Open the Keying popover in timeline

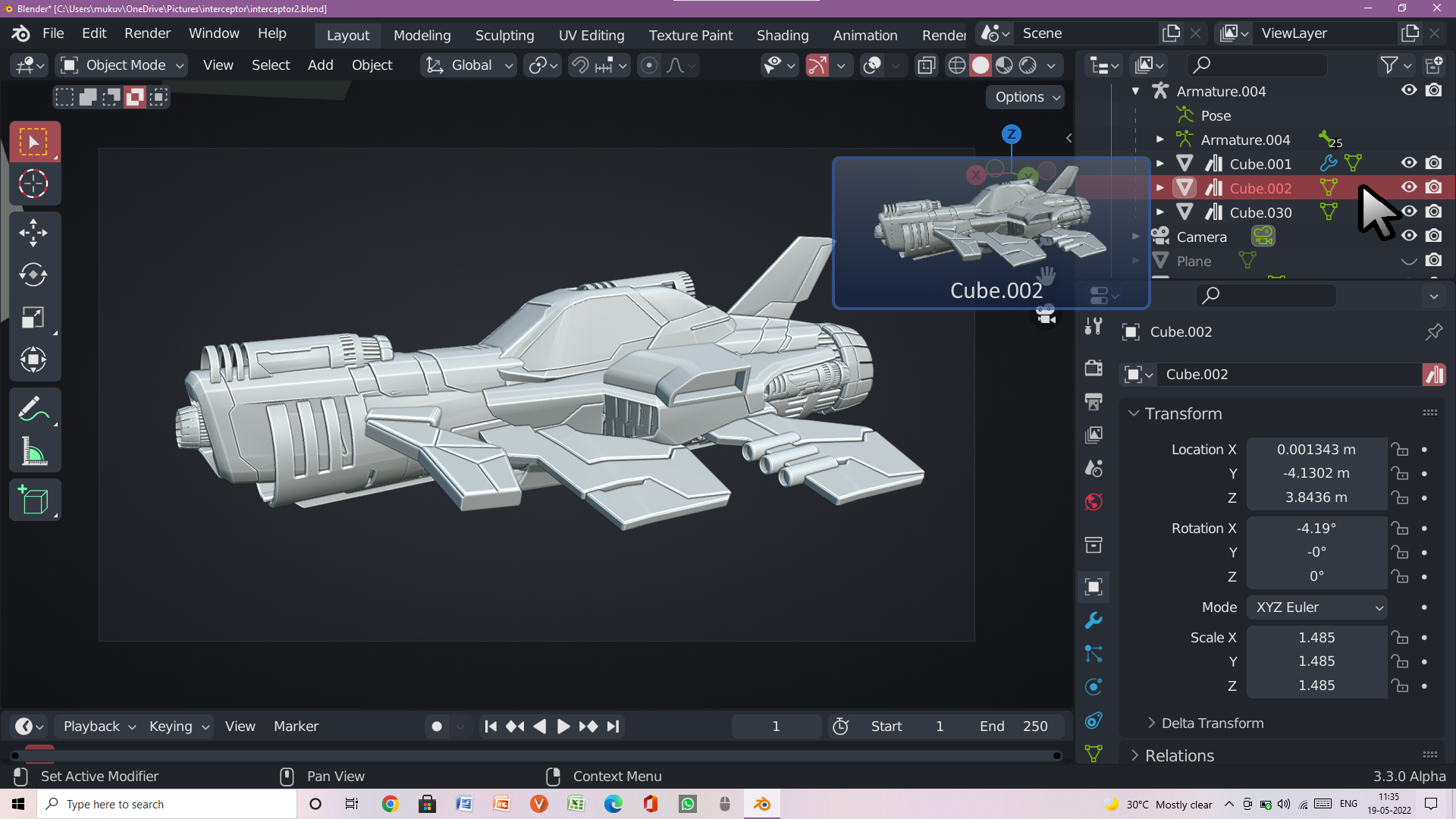tap(179, 726)
